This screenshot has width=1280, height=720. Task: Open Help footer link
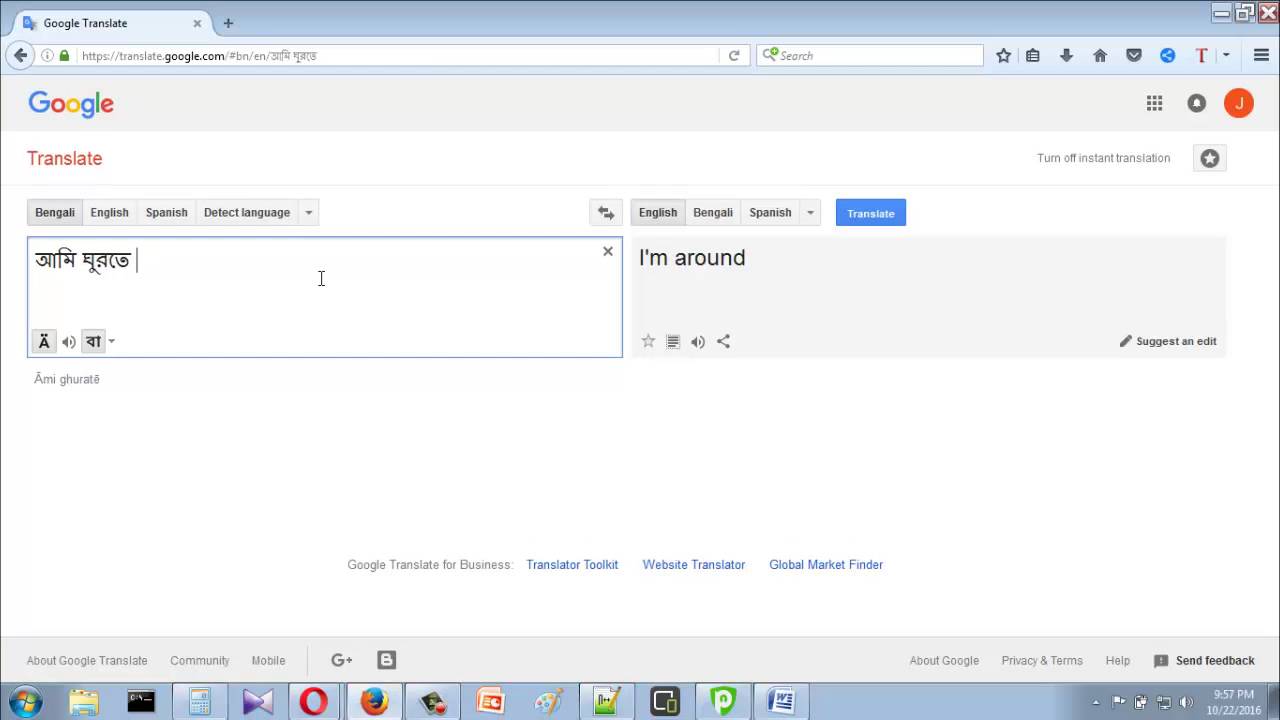[1118, 661]
